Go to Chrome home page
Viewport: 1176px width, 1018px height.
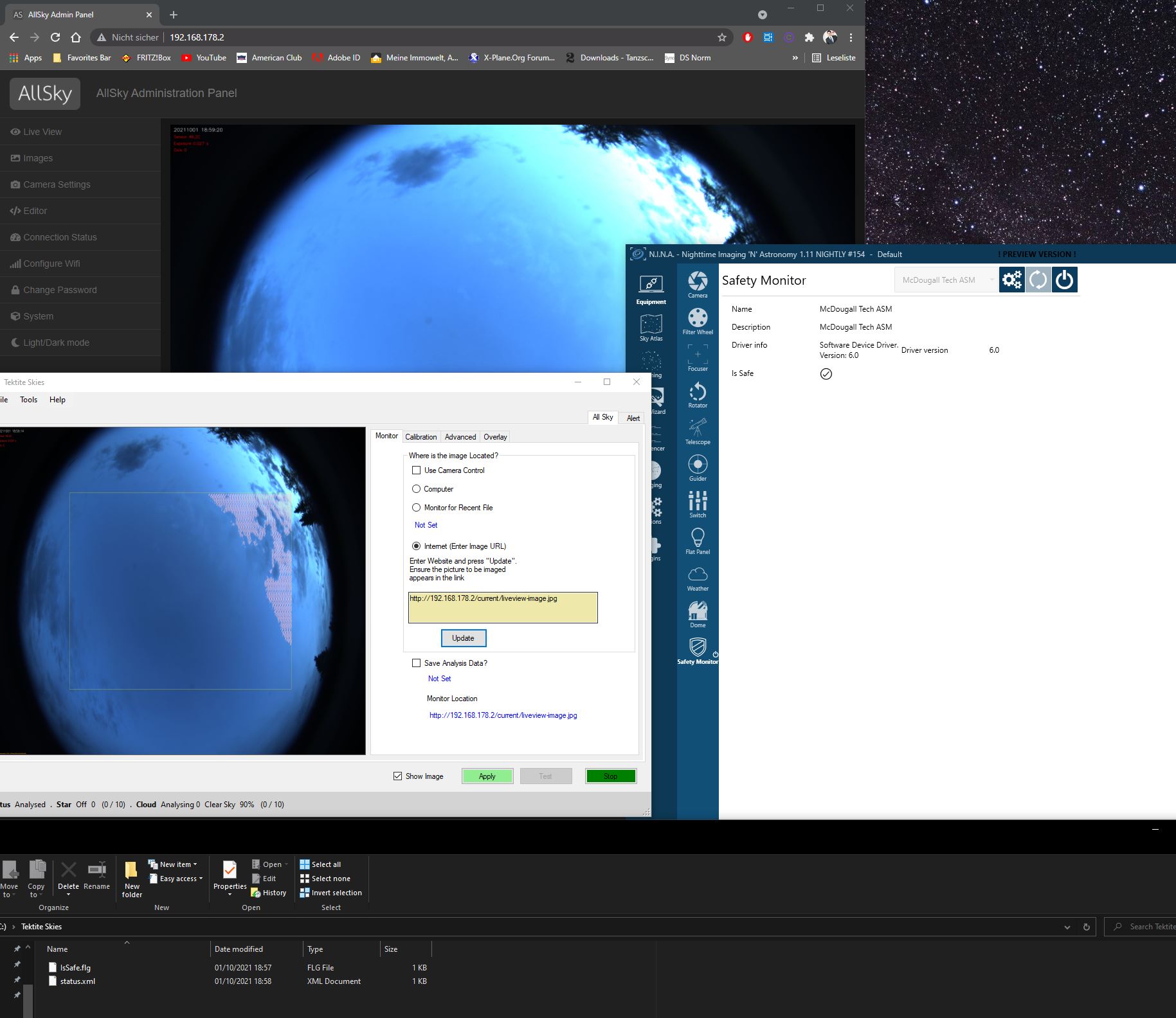(x=76, y=37)
